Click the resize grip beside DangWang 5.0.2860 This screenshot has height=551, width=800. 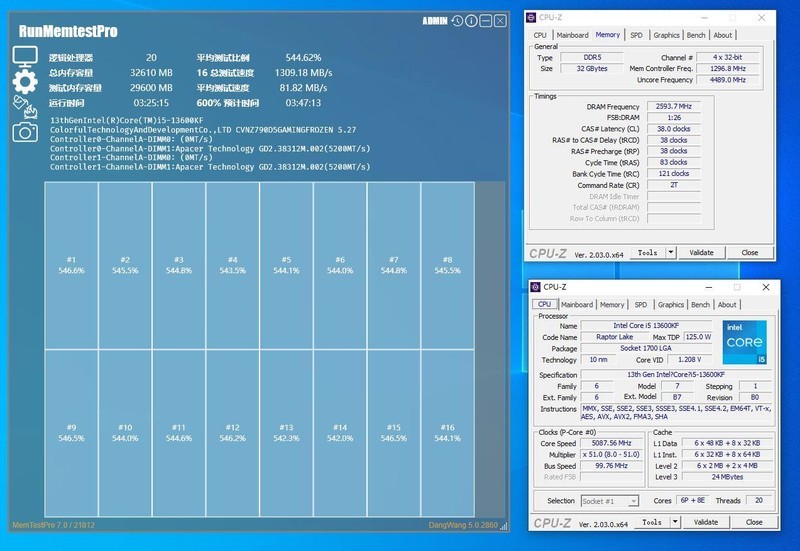pyautogui.click(x=504, y=525)
